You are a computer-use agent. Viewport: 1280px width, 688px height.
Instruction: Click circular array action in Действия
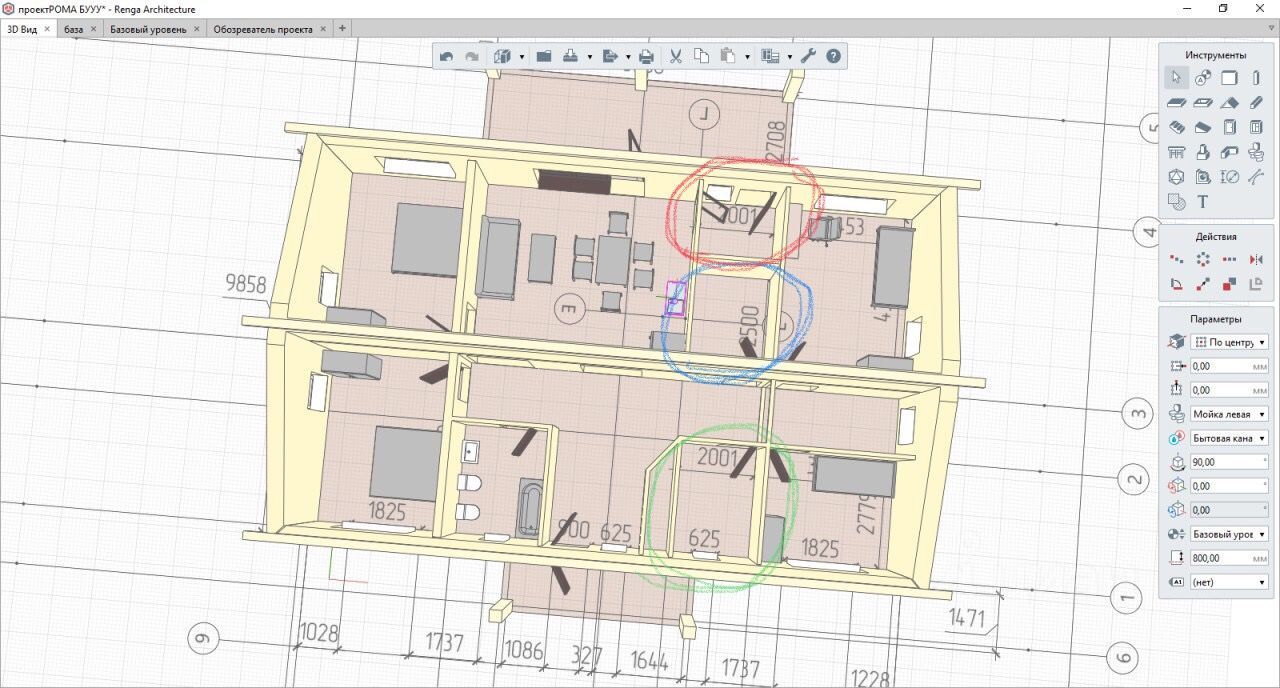click(x=1204, y=258)
